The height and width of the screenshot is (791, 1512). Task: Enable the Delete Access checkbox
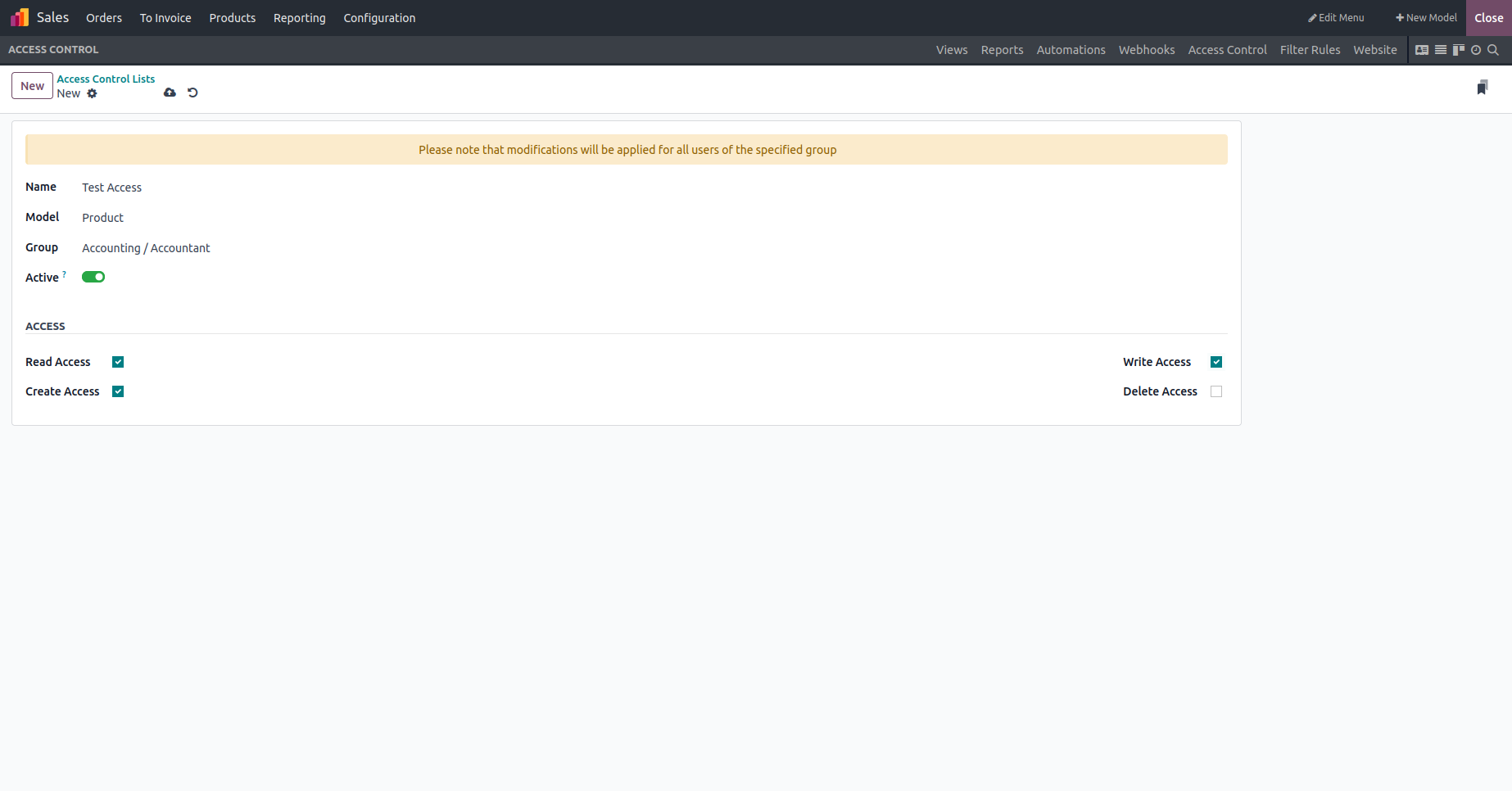tap(1216, 391)
